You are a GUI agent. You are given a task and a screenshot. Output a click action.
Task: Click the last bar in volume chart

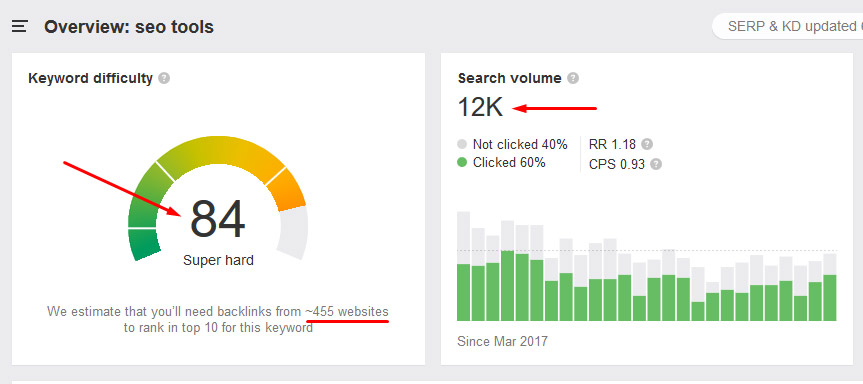tap(830, 287)
